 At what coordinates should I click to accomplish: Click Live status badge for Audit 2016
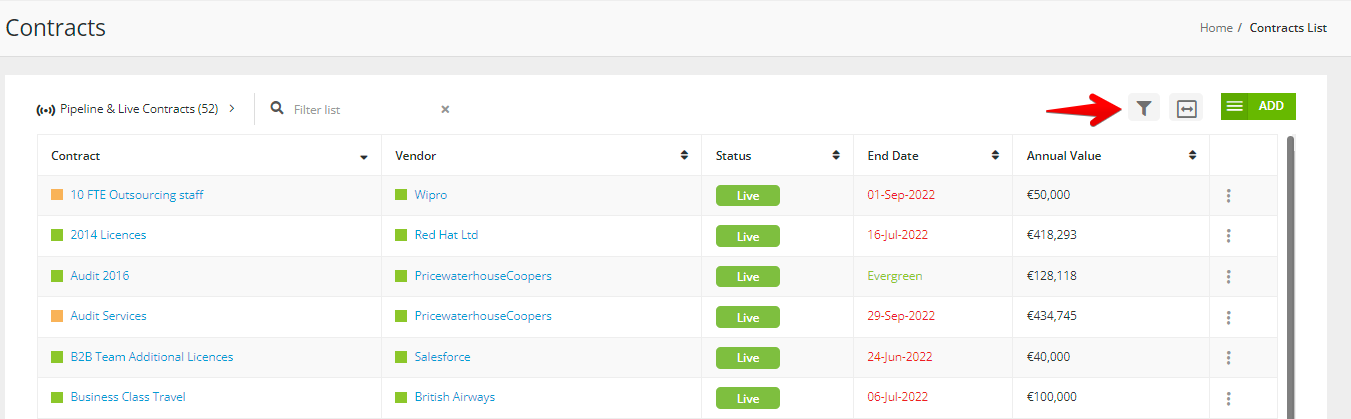(748, 277)
